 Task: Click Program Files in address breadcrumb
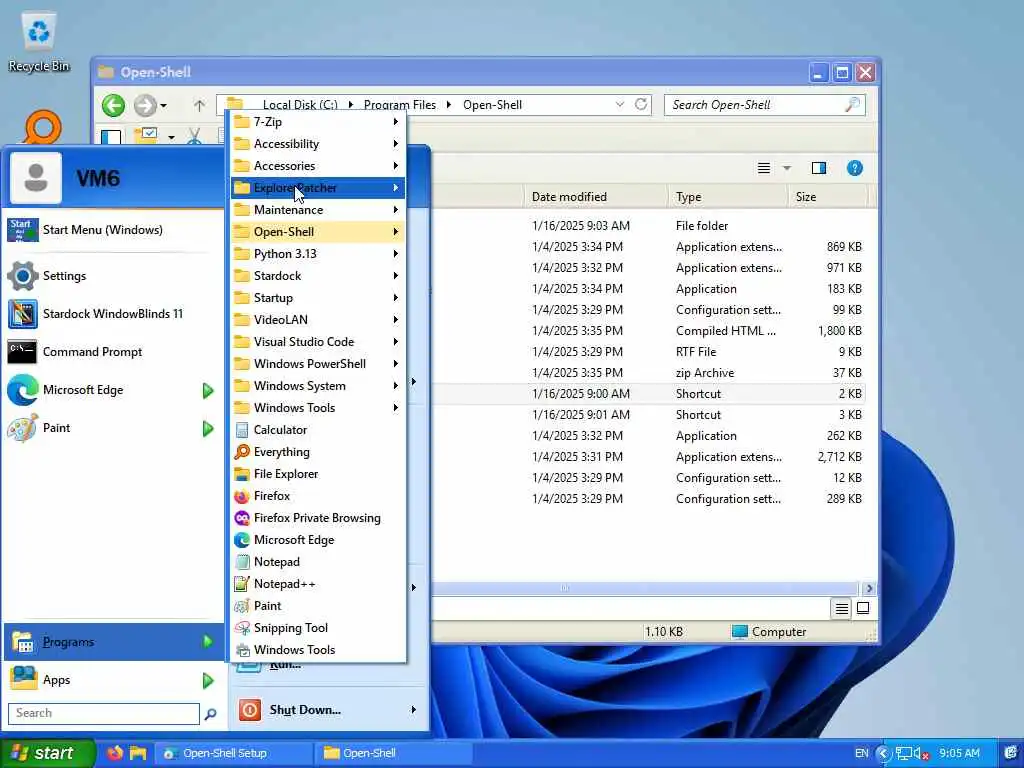coord(400,104)
